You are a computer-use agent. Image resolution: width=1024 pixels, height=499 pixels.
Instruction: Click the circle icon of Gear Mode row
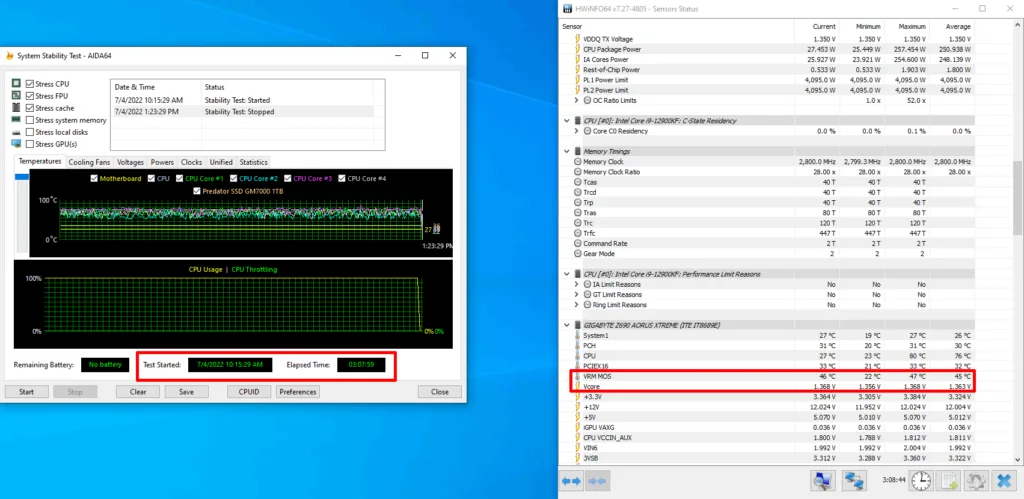577,253
